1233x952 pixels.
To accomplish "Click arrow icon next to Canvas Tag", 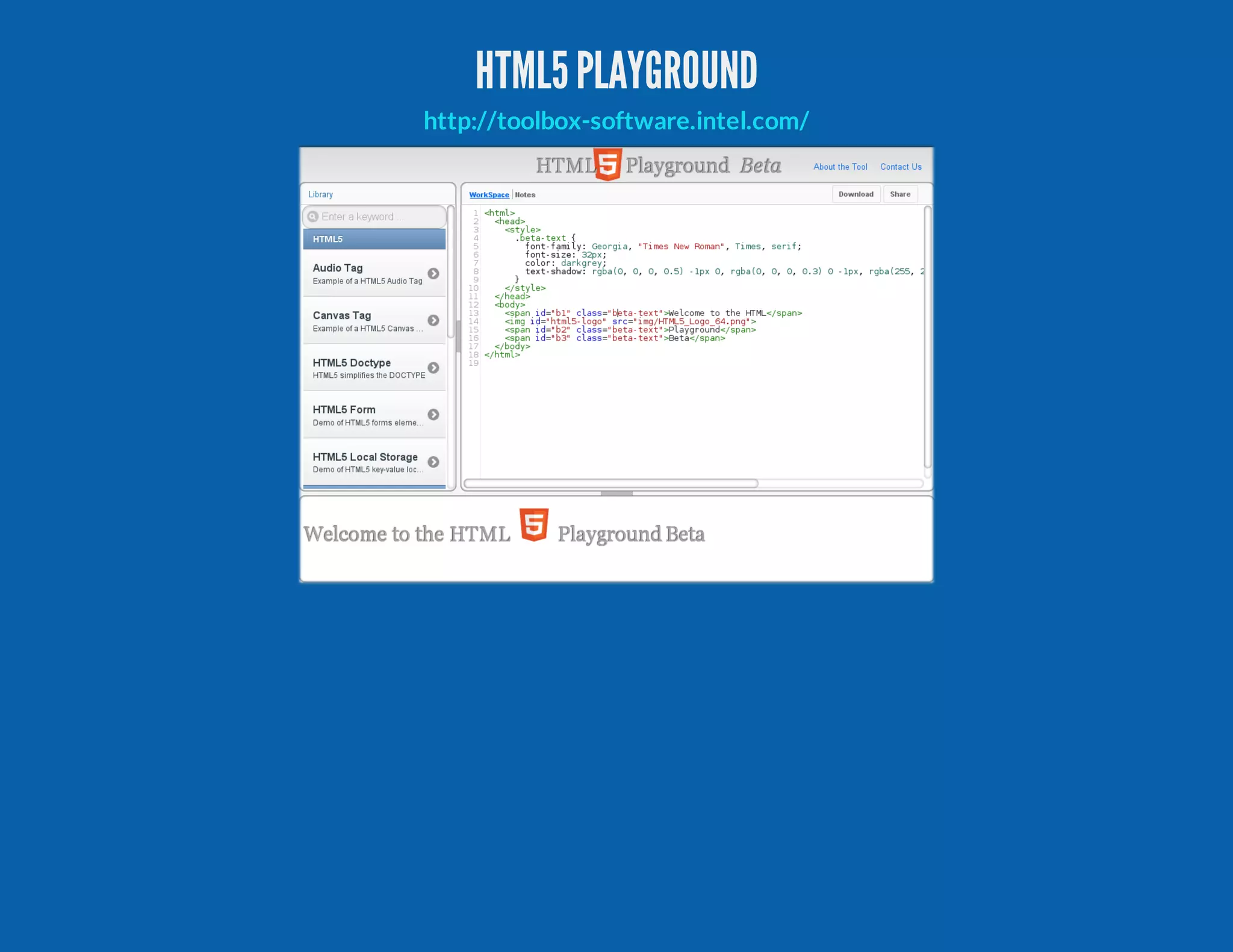I will tap(433, 320).
